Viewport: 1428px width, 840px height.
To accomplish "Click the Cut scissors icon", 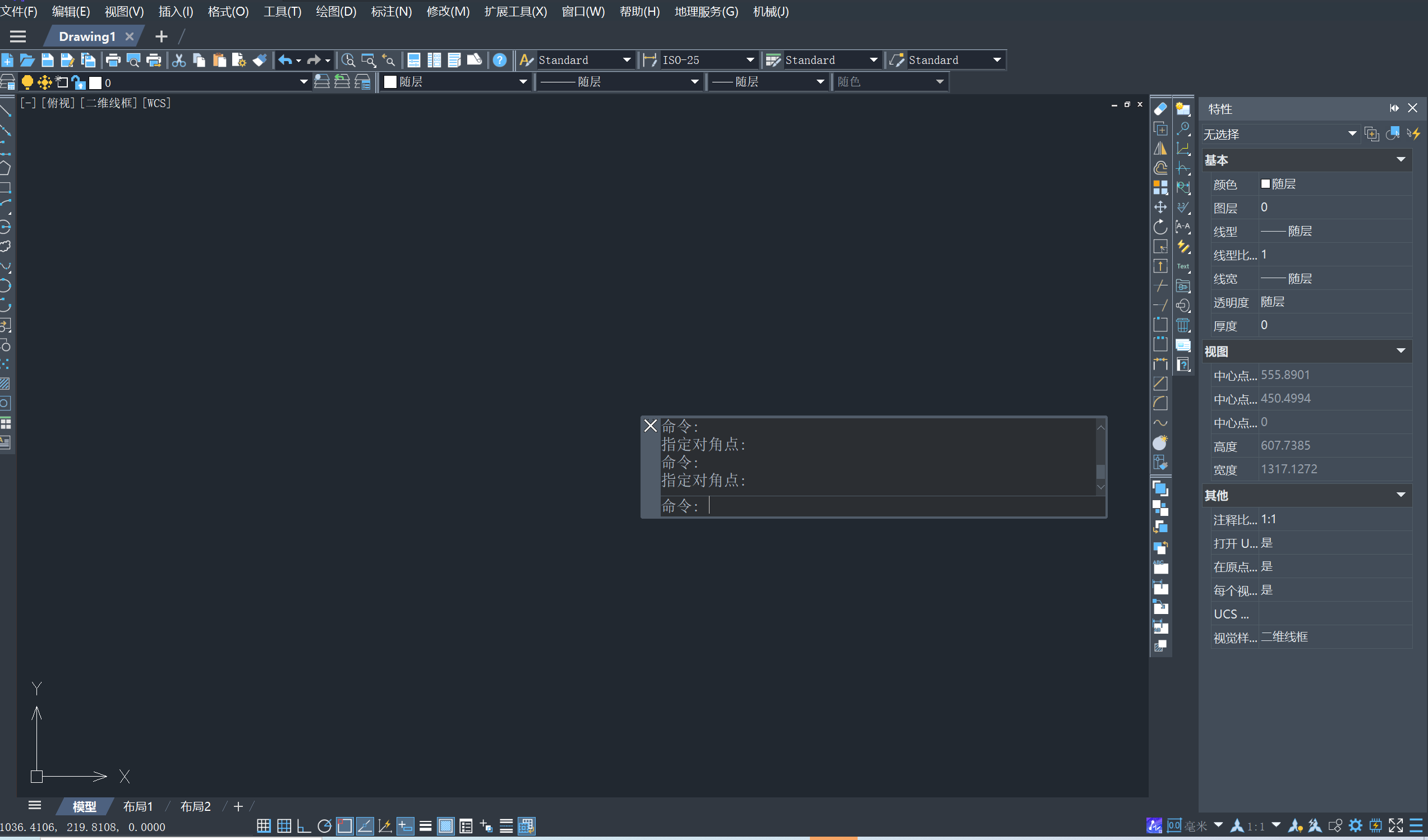I will click(179, 60).
